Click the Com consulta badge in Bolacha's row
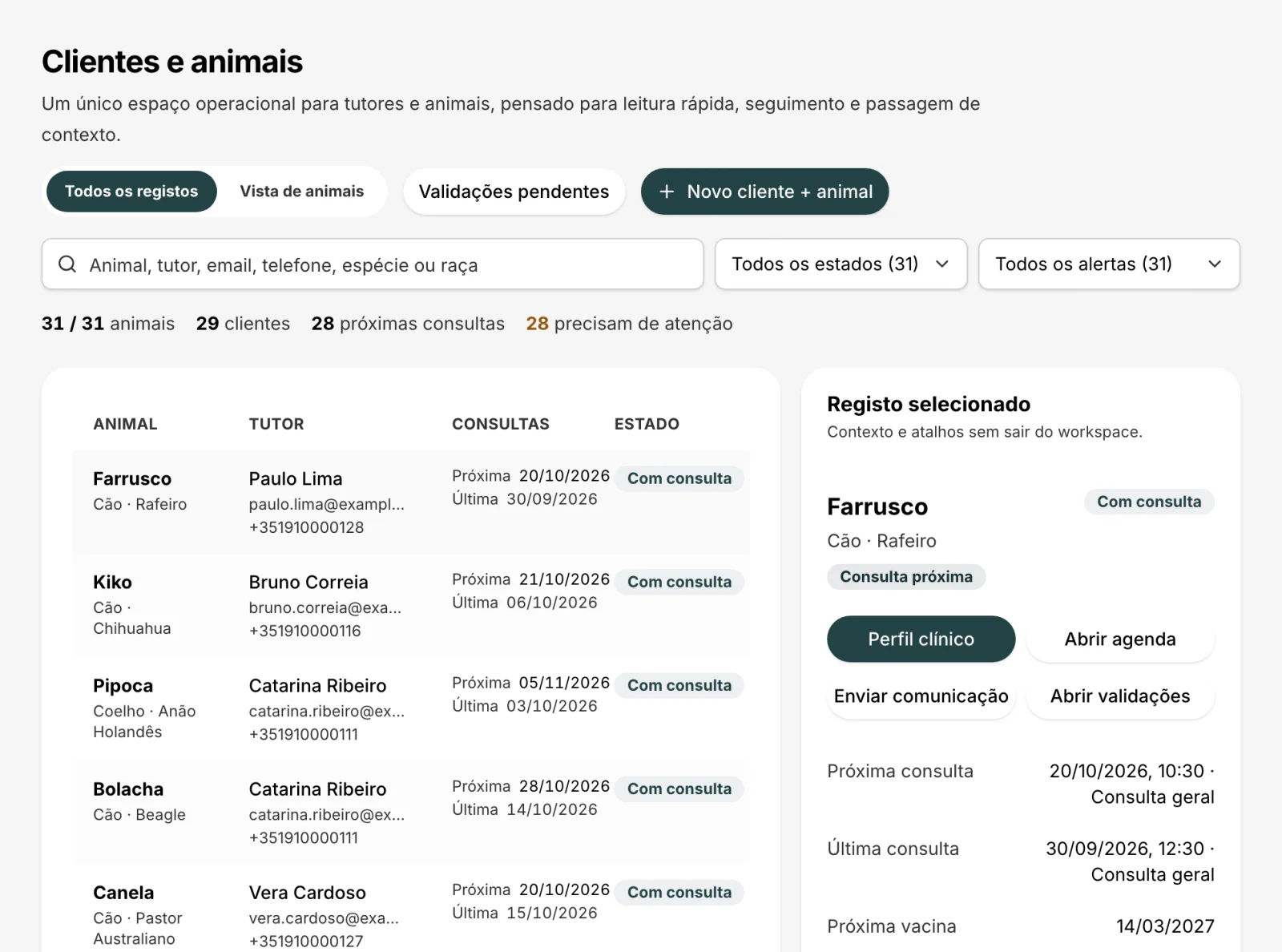 pyautogui.click(x=679, y=789)
